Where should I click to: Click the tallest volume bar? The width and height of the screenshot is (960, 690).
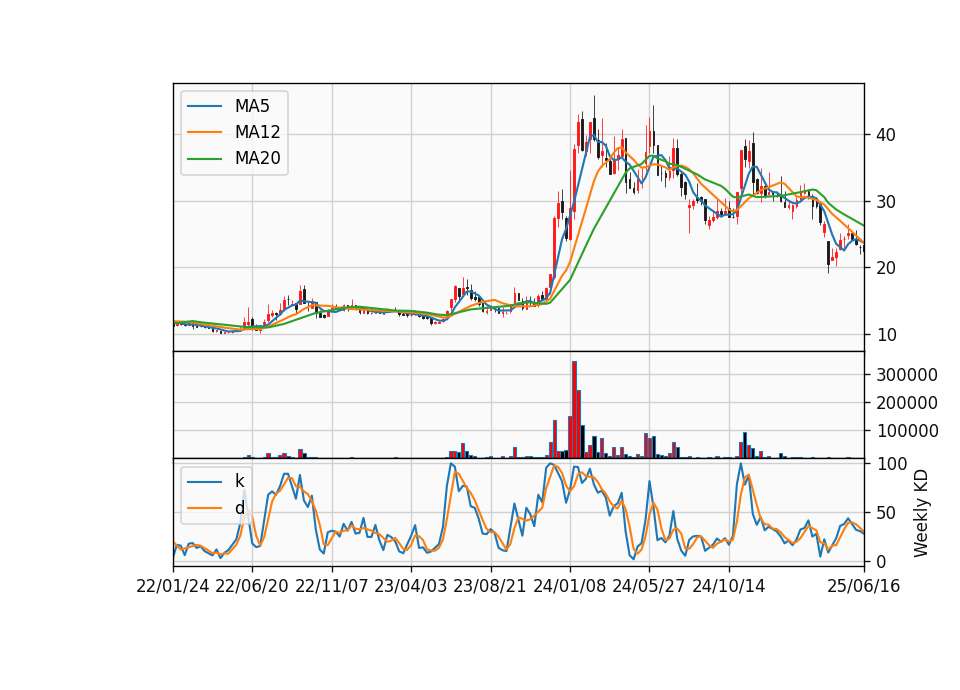click(x=574, y=410)
